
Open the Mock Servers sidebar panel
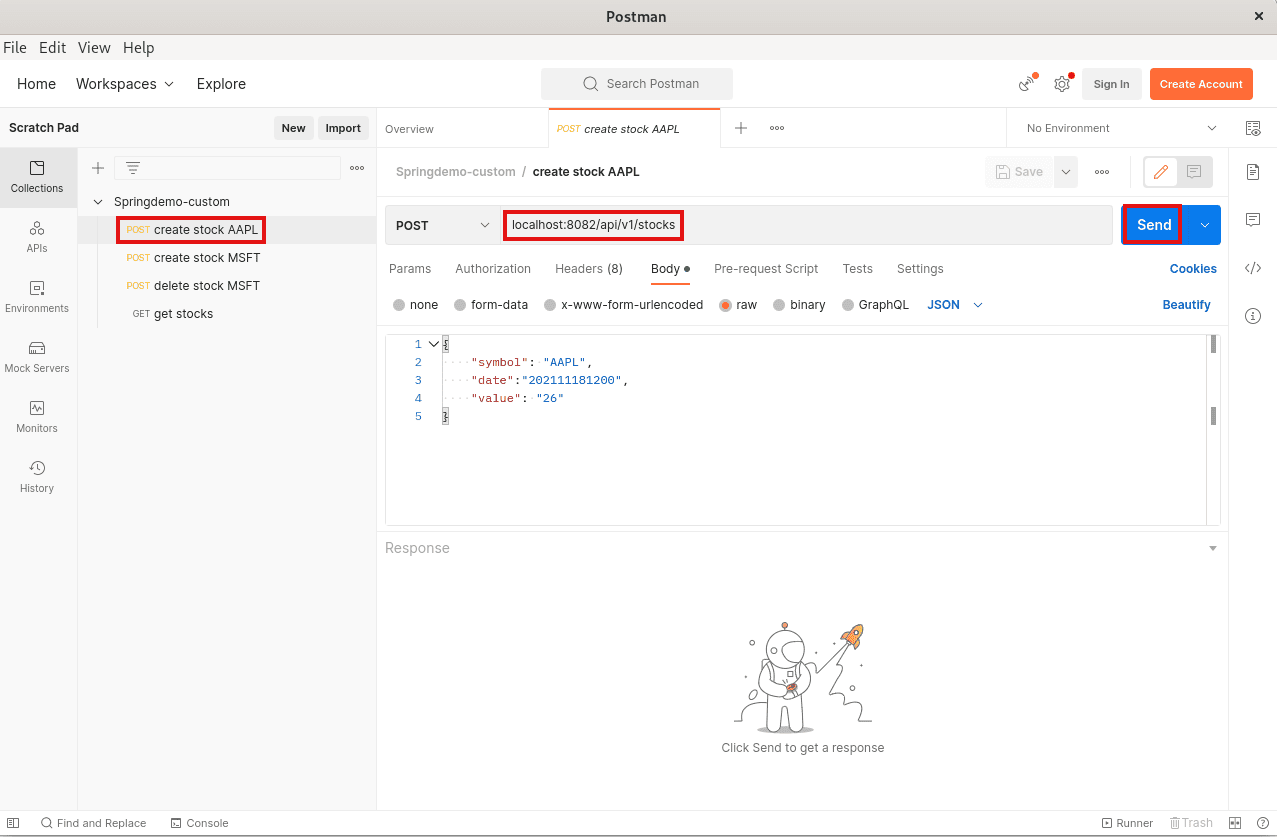[x=37, y=357]
